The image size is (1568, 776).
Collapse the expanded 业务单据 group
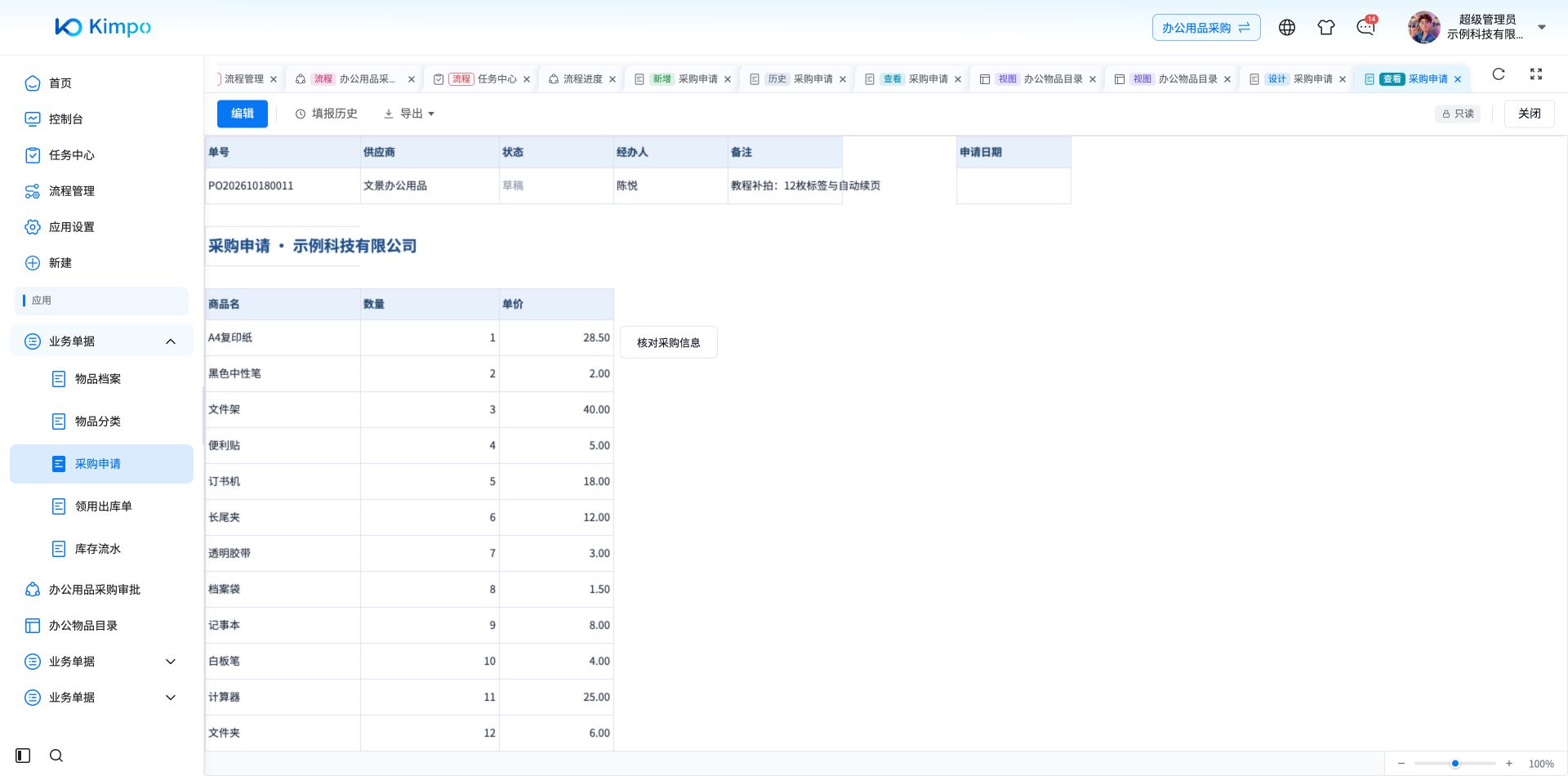pyautogui.click(x=171, y=341)
